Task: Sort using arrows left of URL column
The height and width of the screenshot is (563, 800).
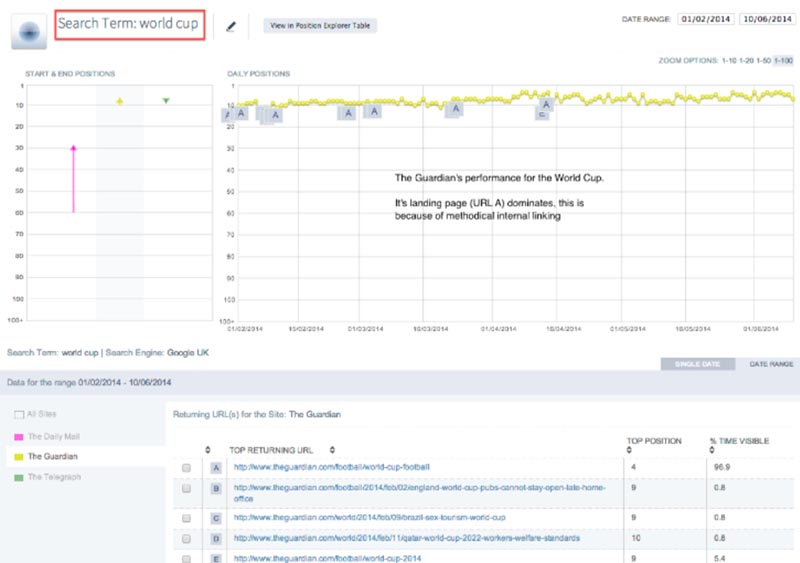Action: pos(208,450)
